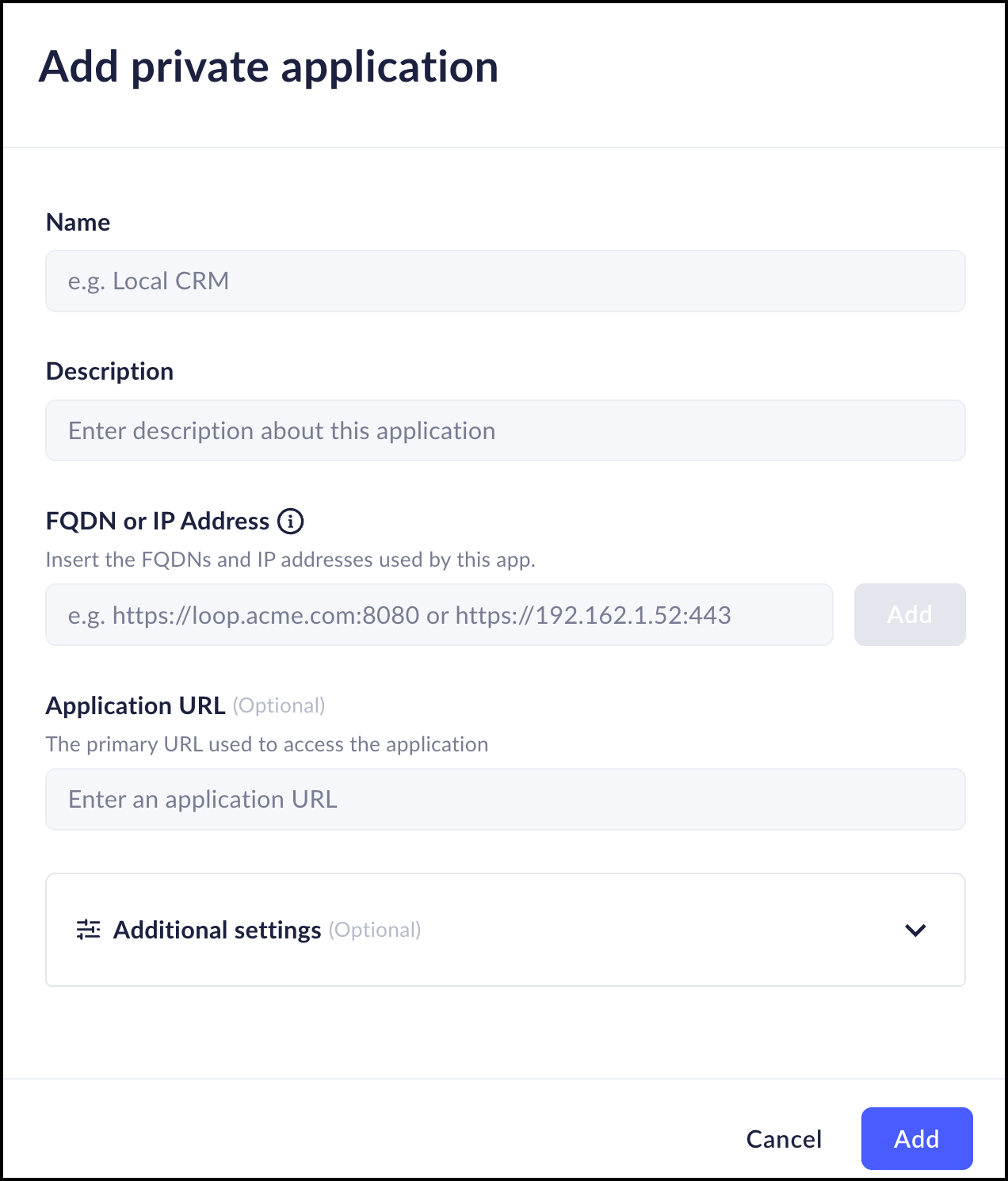Click the Name field label

[x=78, y=223]
